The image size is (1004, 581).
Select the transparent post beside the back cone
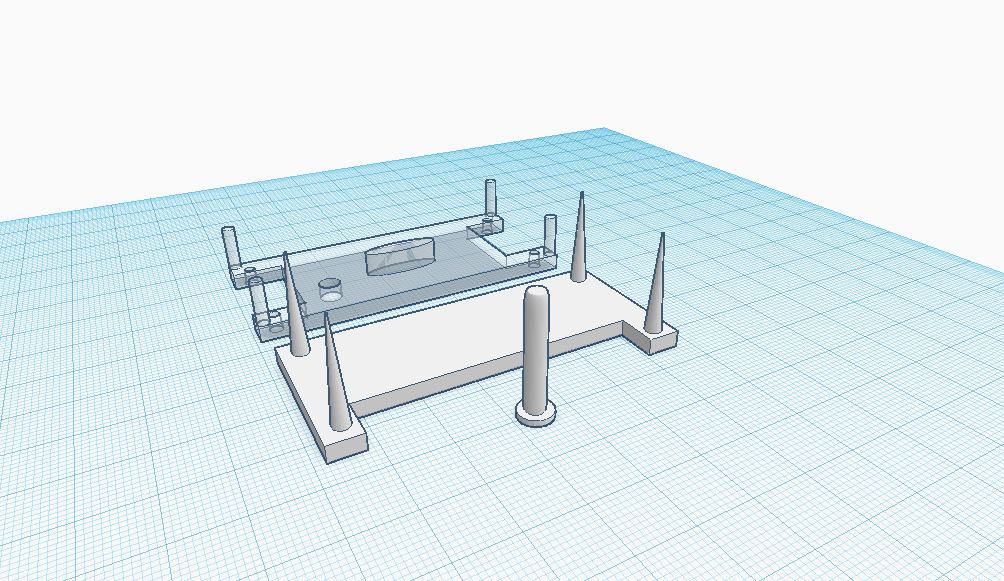tap(550, 234)
